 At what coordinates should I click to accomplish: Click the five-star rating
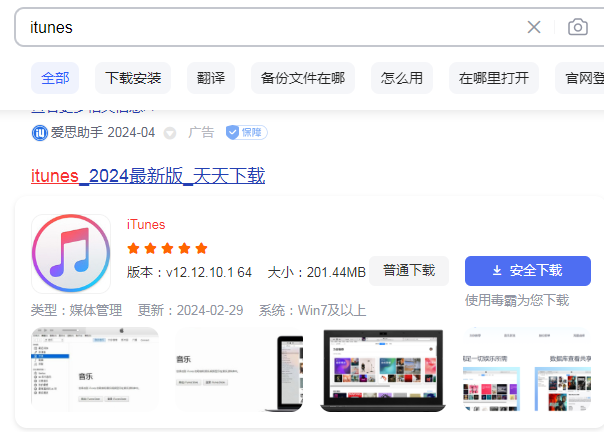click(x=167, y=249)
